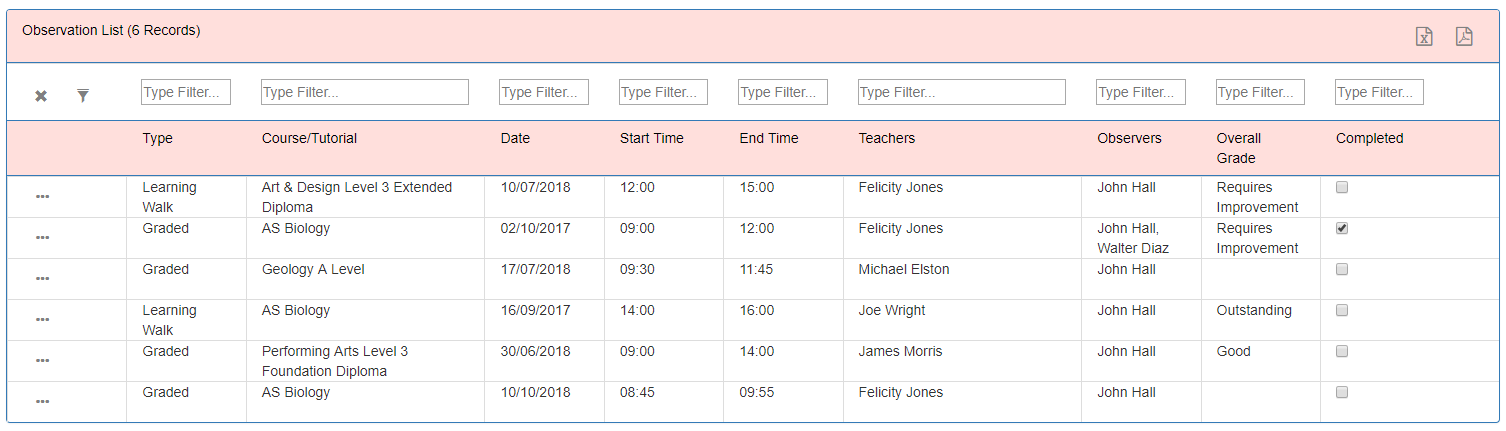Tick Completed checkbox for Geology A Level
Image resolution: width=1506 pixels, height=431 pixels.
coord(1342,269)
